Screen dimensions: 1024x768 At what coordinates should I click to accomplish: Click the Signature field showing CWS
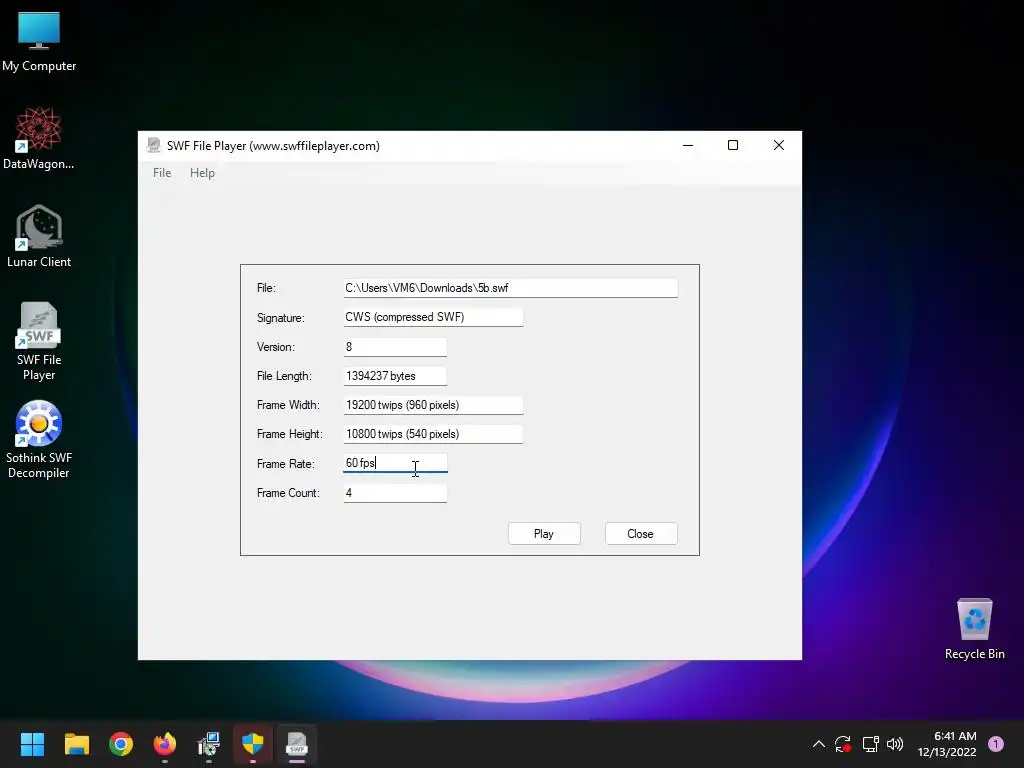[x=433, y=317]
